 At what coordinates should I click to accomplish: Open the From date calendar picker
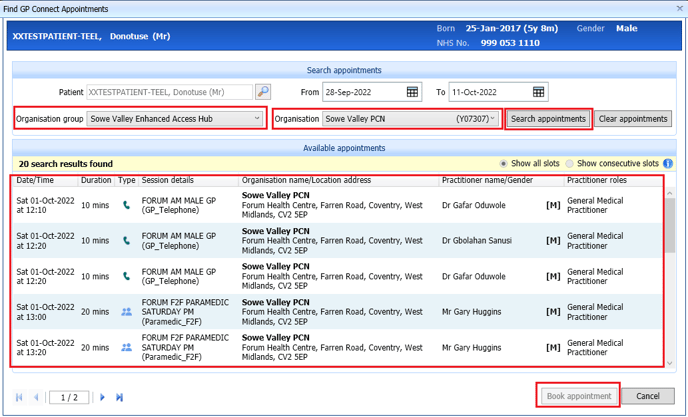click(x=412, y=92)
